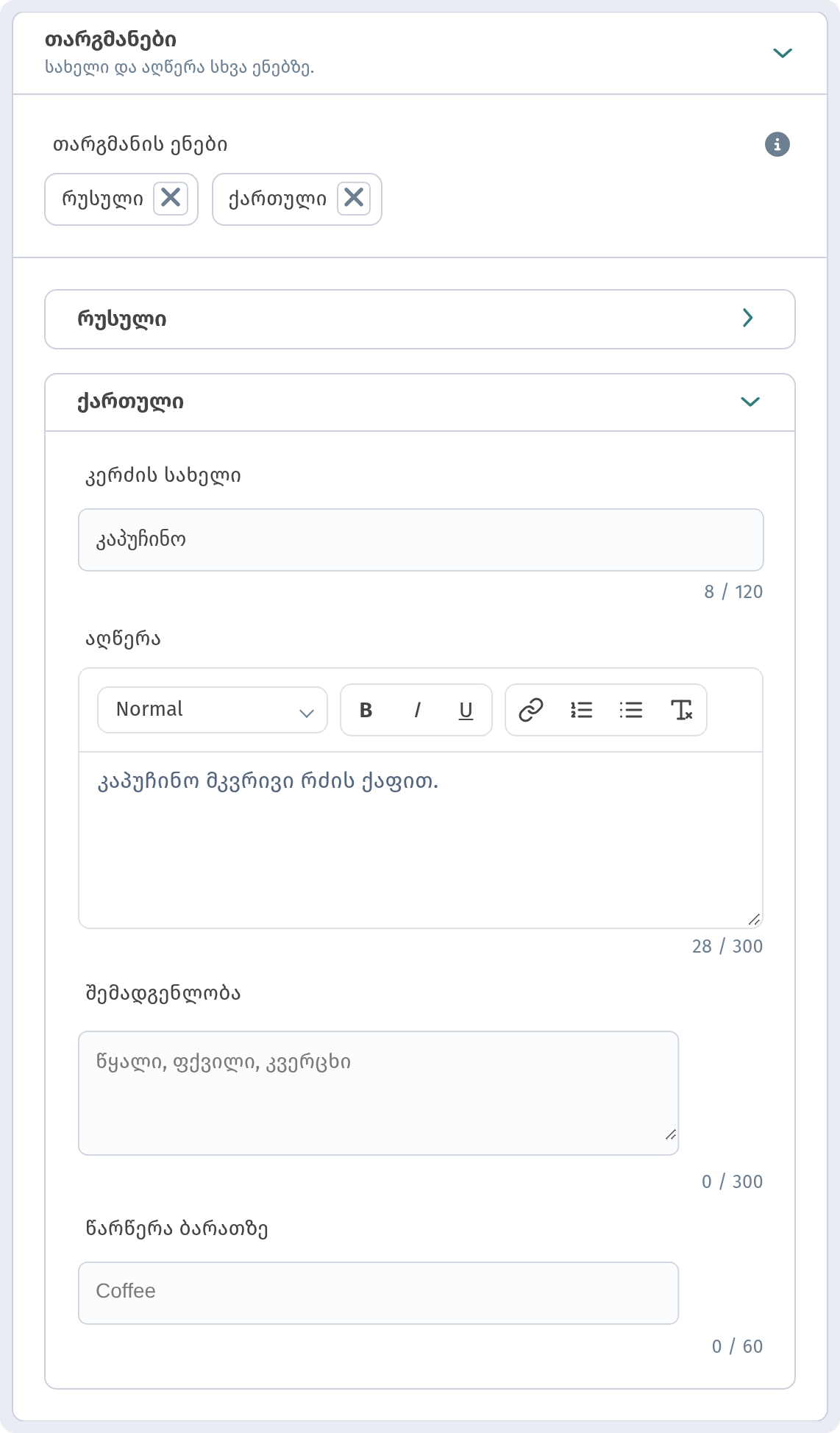This screenshot has width=840, height=1433.
Task: Insert a link in description
Action: [x=531, y=710]
